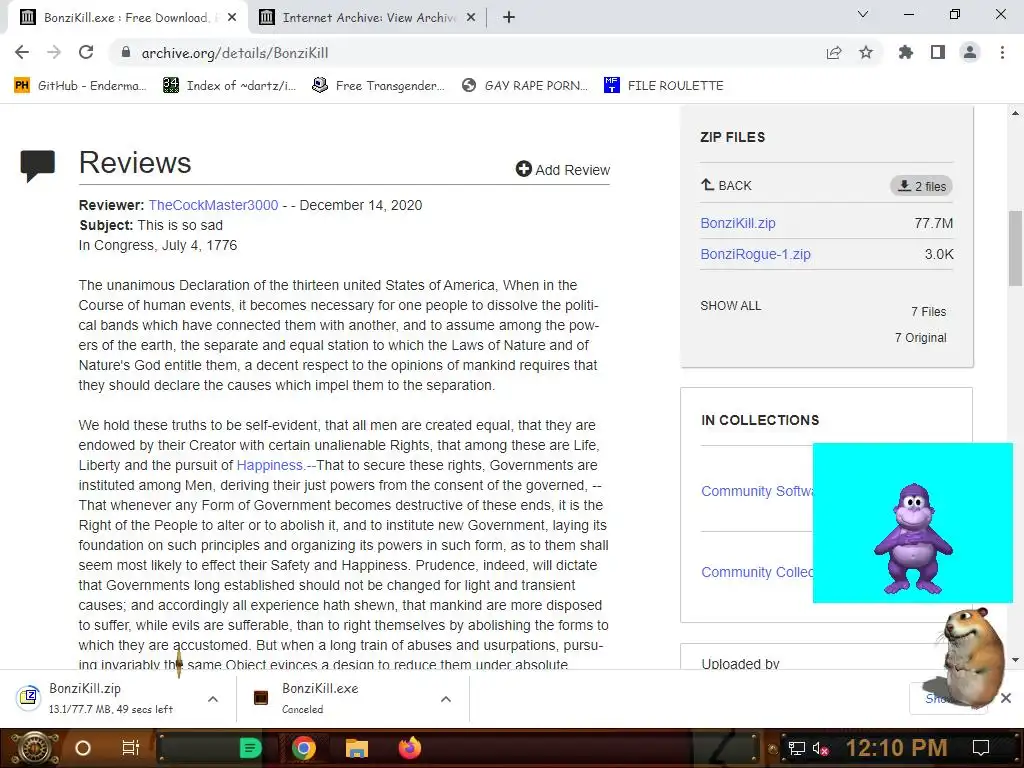Open the GitHub Enderman bookmark
This screenshot has height=768, width=1024.
pos(80,86)
